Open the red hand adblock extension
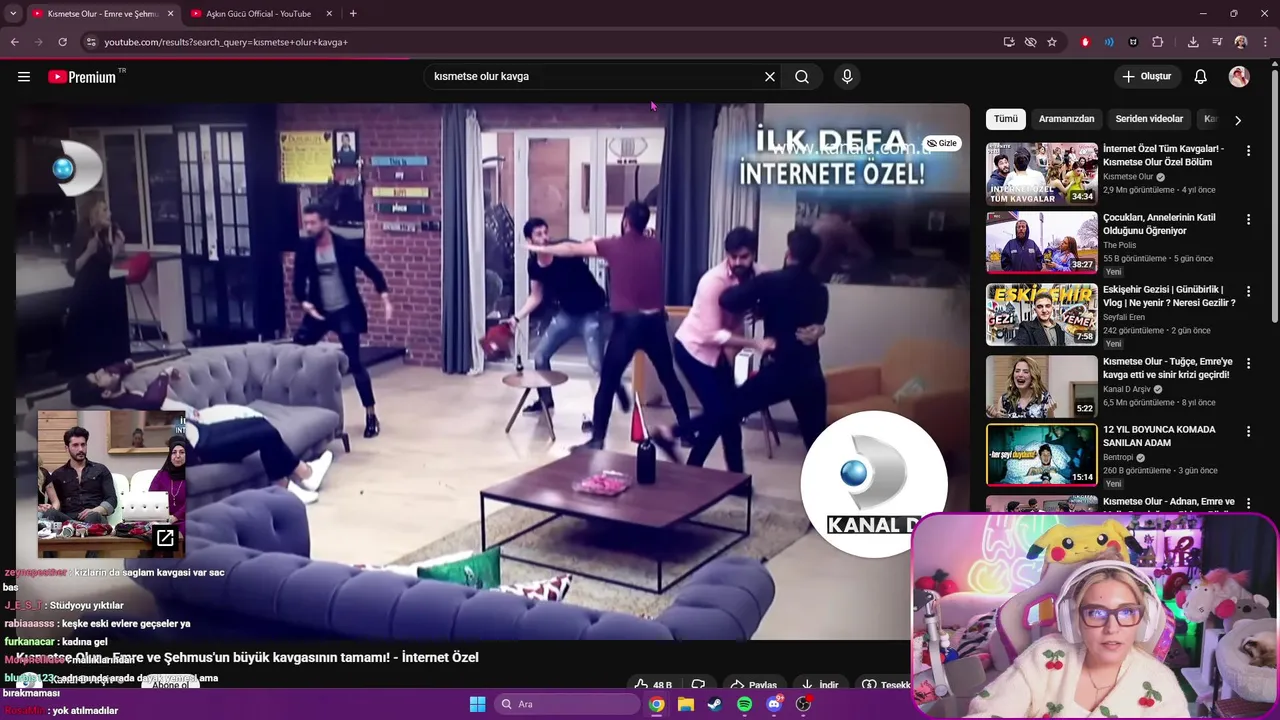 coord(1085,42)
